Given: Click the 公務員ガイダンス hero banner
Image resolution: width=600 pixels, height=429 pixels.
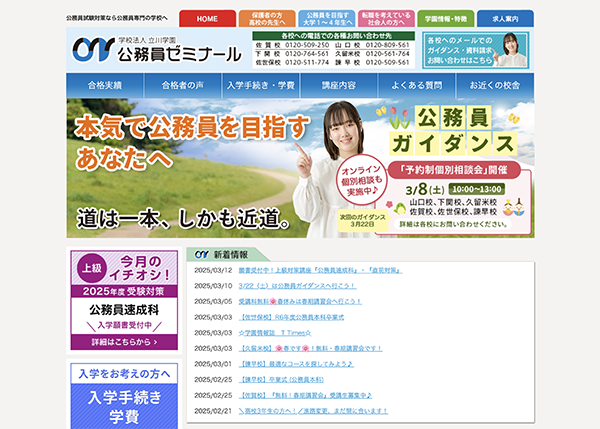Looking at the screenshot, I should 300,168.
